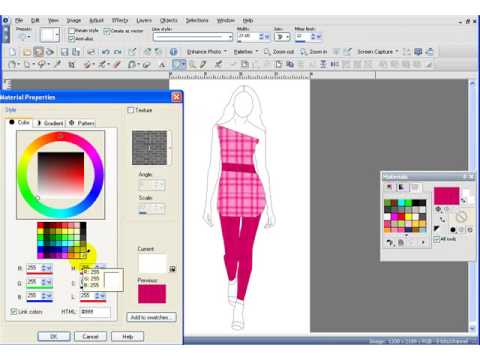Open dropdown arrow beside the Pen tool
The width and height of the screenshot is (480, 360).
[x=183, y=64]
